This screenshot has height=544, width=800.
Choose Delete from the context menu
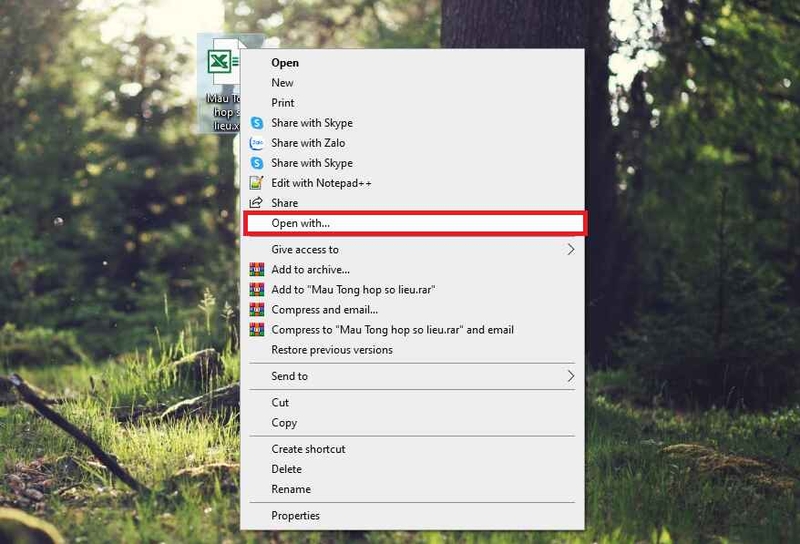pyautogui.click(x=413, y=469)
